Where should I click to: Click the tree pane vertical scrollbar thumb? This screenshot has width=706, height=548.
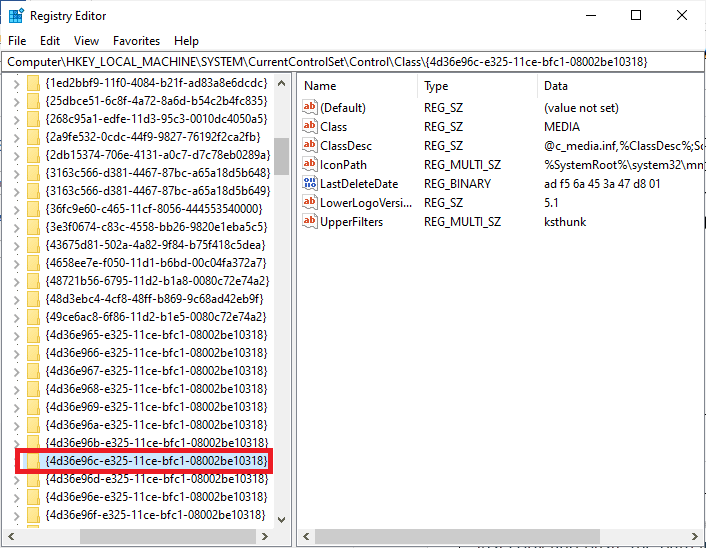point(281,156)
